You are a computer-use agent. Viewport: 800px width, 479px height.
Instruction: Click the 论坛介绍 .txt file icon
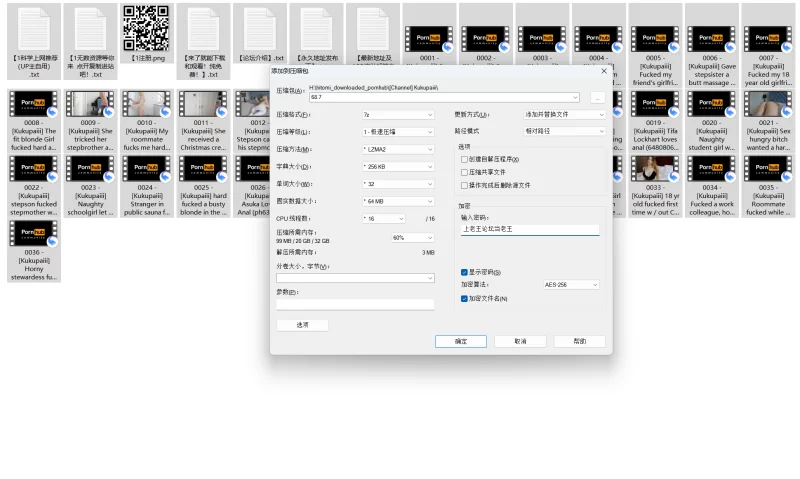tap(260, 29)
